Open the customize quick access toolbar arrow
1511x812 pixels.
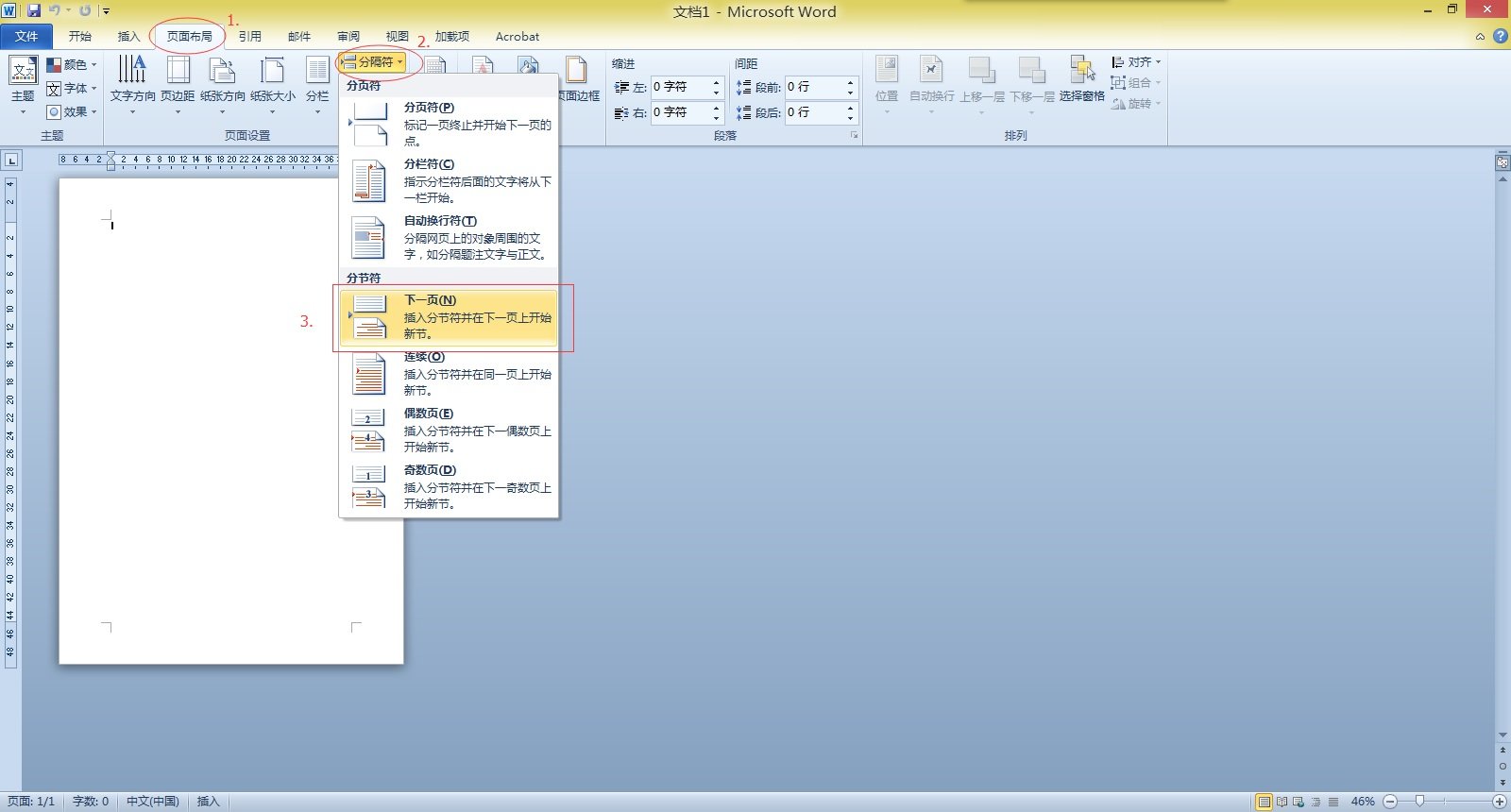point(106,11)
